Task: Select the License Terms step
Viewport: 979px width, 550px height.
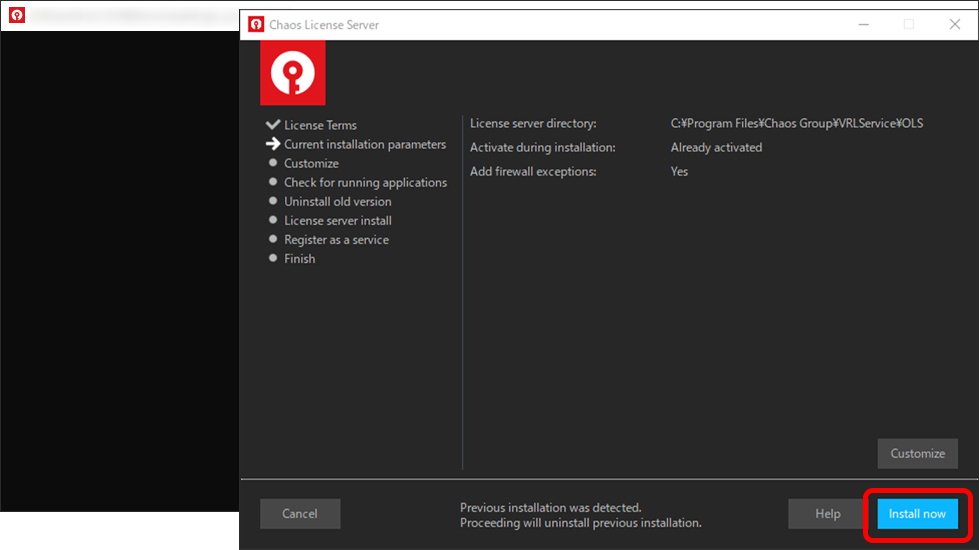Action: click(x=320, y=125)
